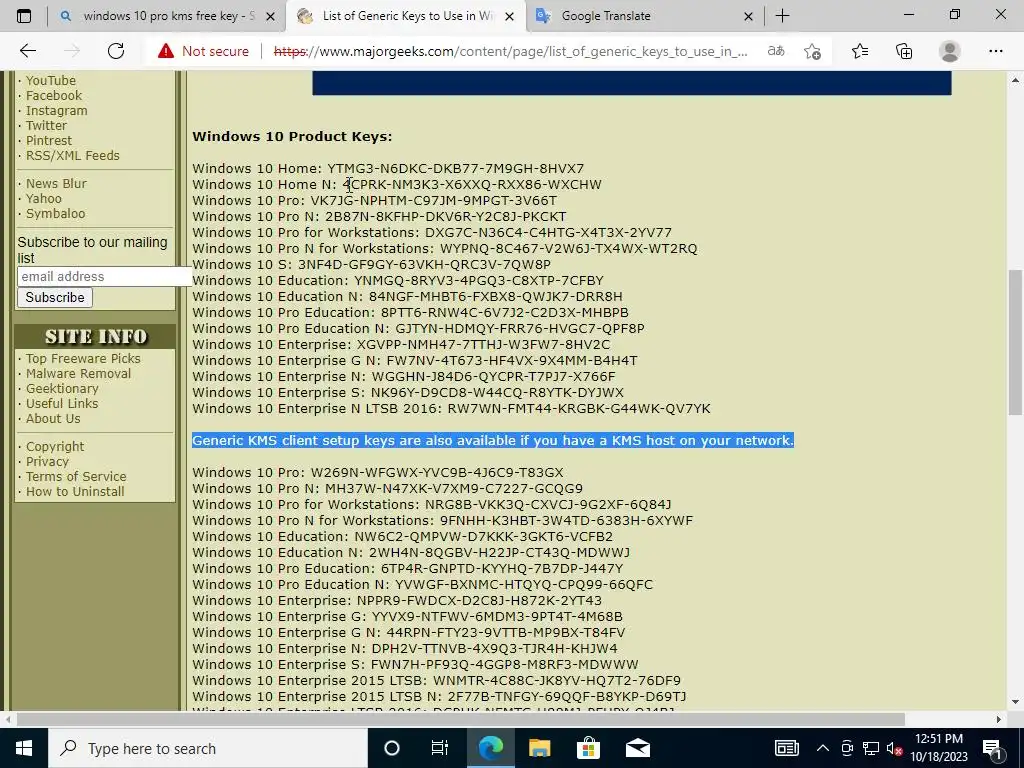The height and width of the screenshot is (768, 1024).
Task: Open a new tab with the plus button
Action: [x=782, y=16]
